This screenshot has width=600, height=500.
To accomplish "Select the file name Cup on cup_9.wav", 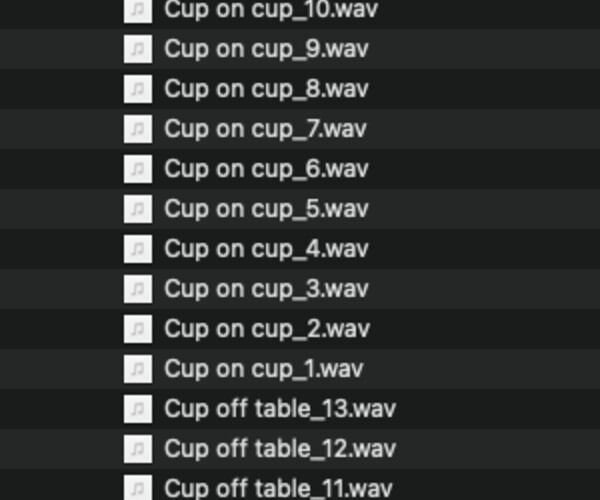I will coord(266,49).
